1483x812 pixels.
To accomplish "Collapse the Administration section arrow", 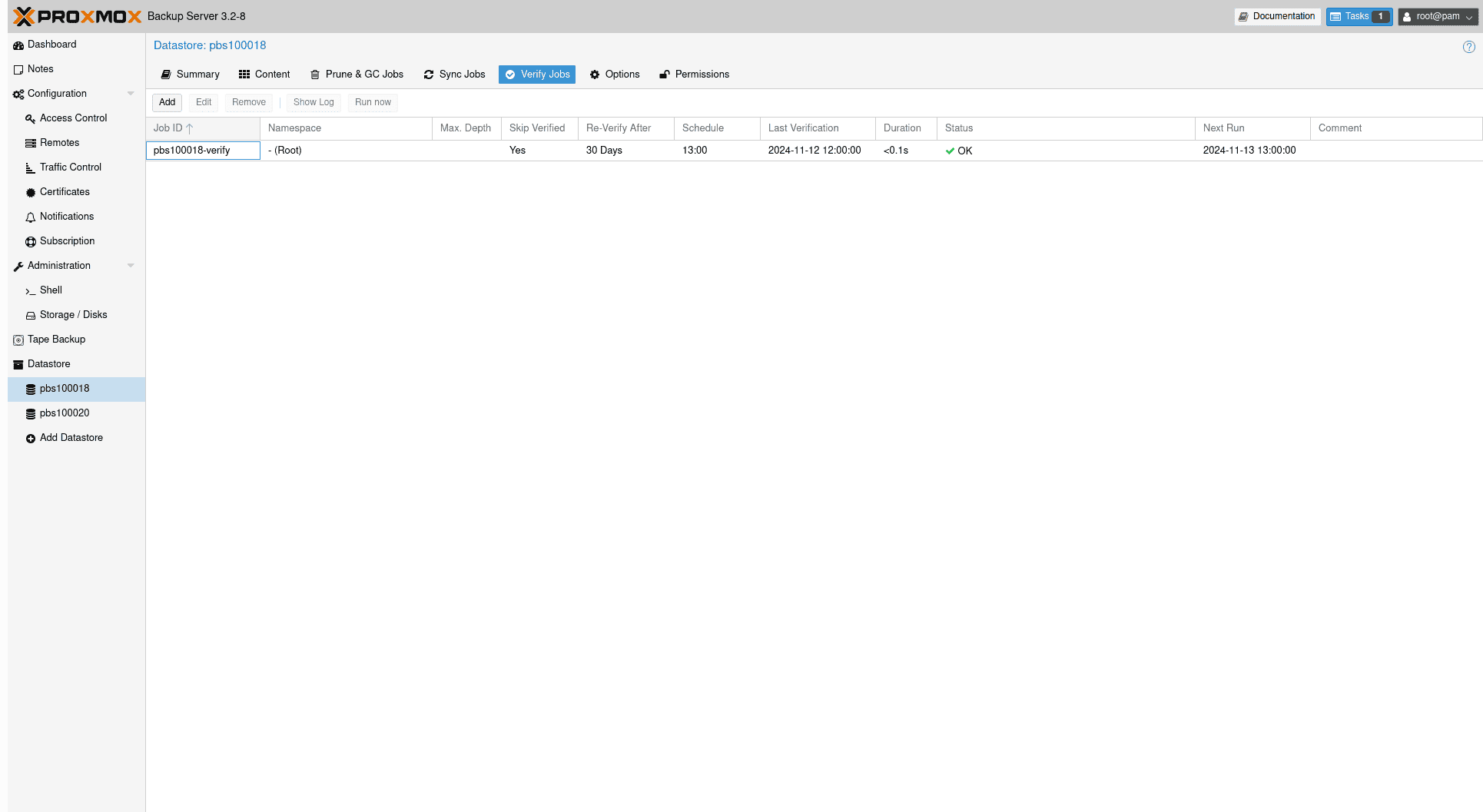I will tap(131, 266).
